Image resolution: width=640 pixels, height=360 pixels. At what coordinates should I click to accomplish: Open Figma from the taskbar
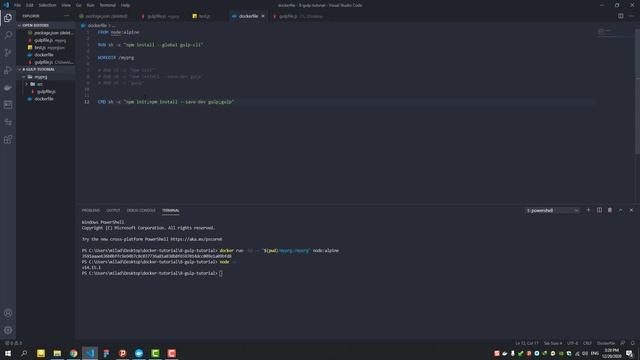click(x=106, y=353)
